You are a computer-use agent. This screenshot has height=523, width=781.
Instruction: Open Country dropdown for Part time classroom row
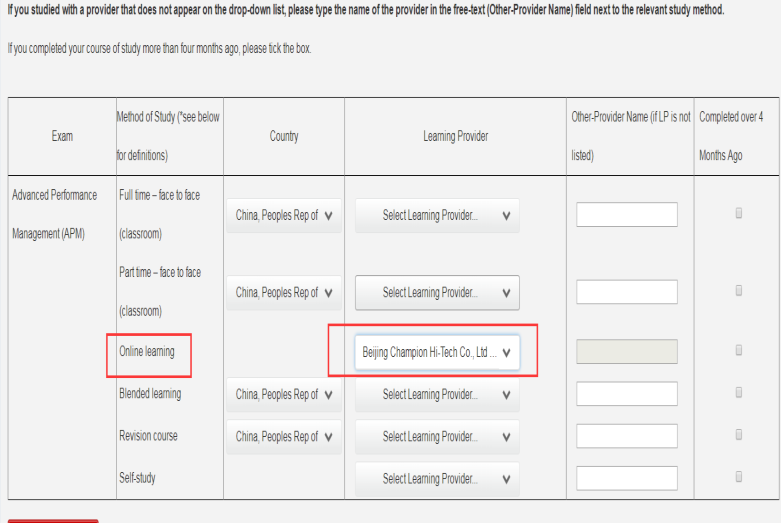pyautogui.click(x=284, y=293)
